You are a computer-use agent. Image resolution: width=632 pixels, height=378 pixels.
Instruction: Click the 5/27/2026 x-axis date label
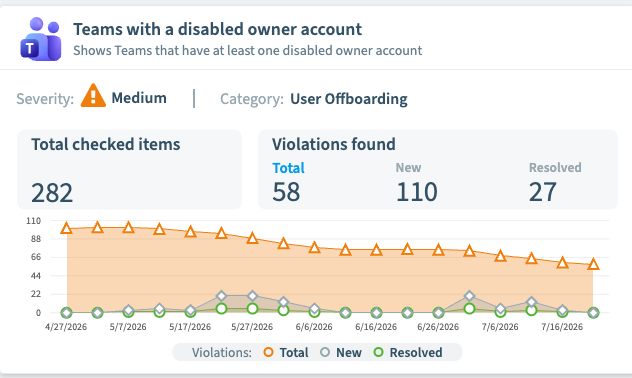(252, 327)
